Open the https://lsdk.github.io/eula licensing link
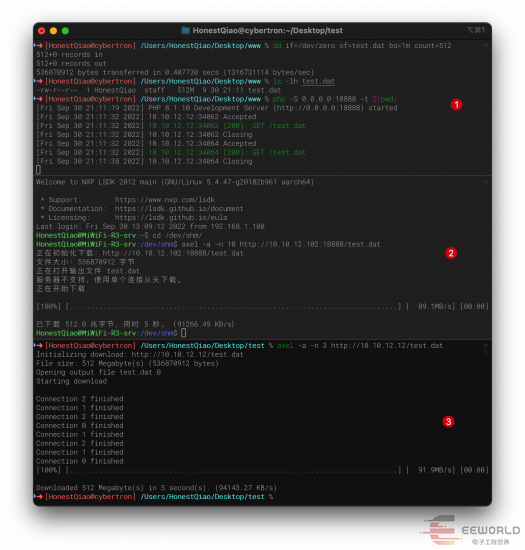Image resolution: width=525 pixels, height=550 pixels. pos(171,217)
